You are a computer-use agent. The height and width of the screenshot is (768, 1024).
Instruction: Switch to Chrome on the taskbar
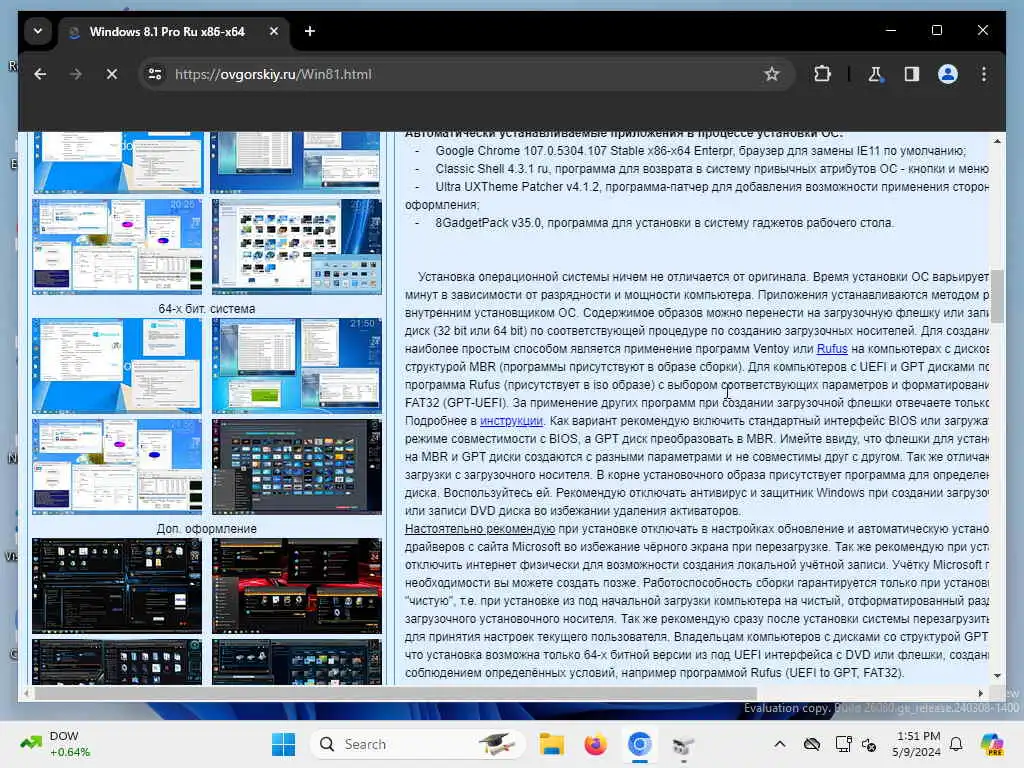coord(639,744)
